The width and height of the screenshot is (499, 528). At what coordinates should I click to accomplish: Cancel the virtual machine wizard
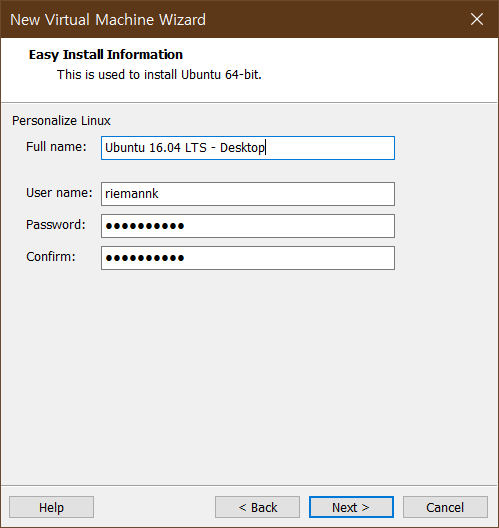445,507
